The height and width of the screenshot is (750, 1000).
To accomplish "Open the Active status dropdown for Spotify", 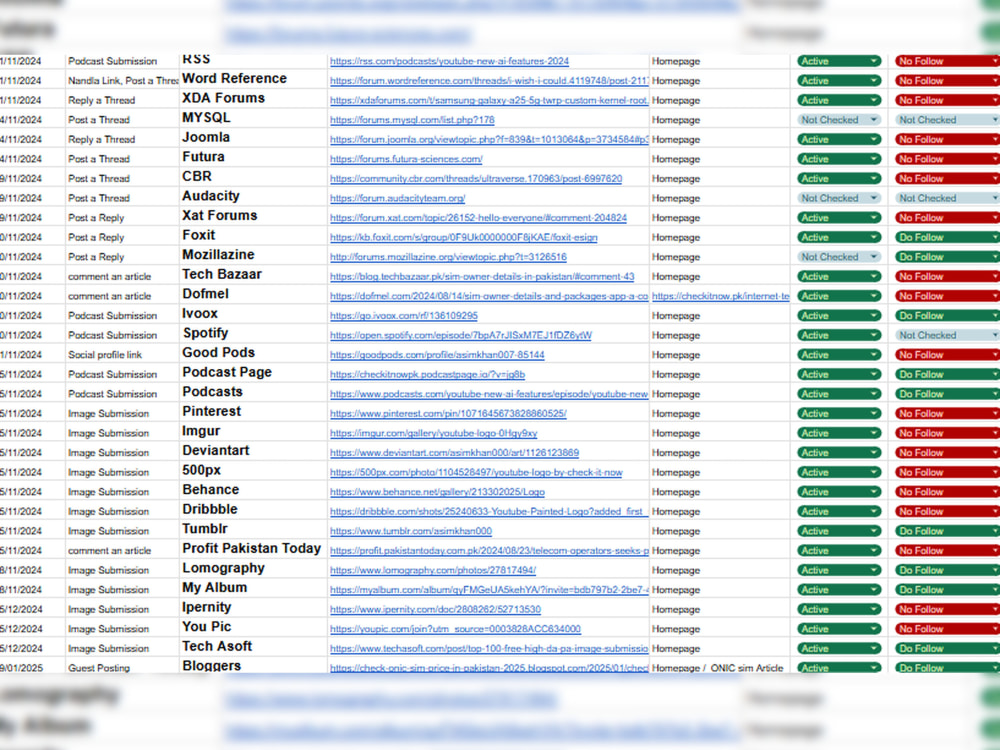I will tap(839, 335).
